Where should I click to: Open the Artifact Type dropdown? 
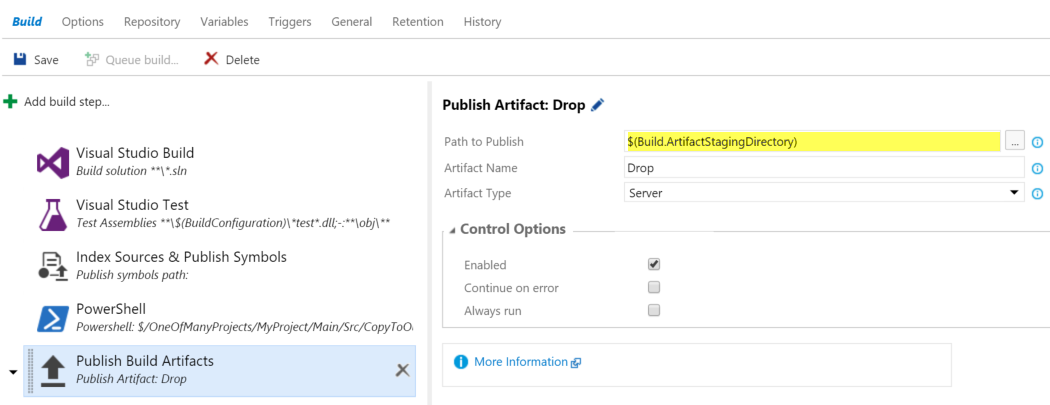(x=824, y=193)
